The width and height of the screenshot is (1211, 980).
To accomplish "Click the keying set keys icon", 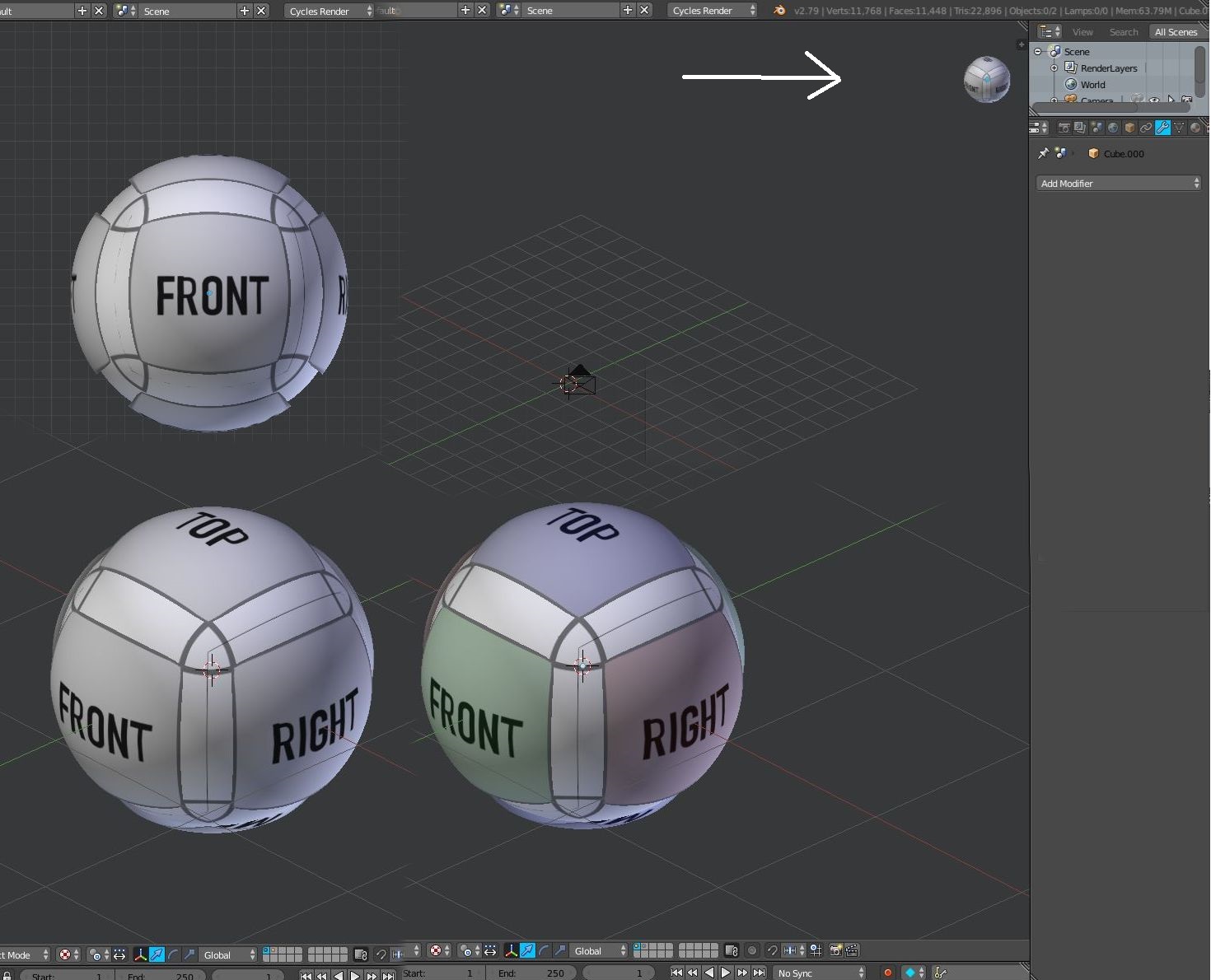I will 941,973.
